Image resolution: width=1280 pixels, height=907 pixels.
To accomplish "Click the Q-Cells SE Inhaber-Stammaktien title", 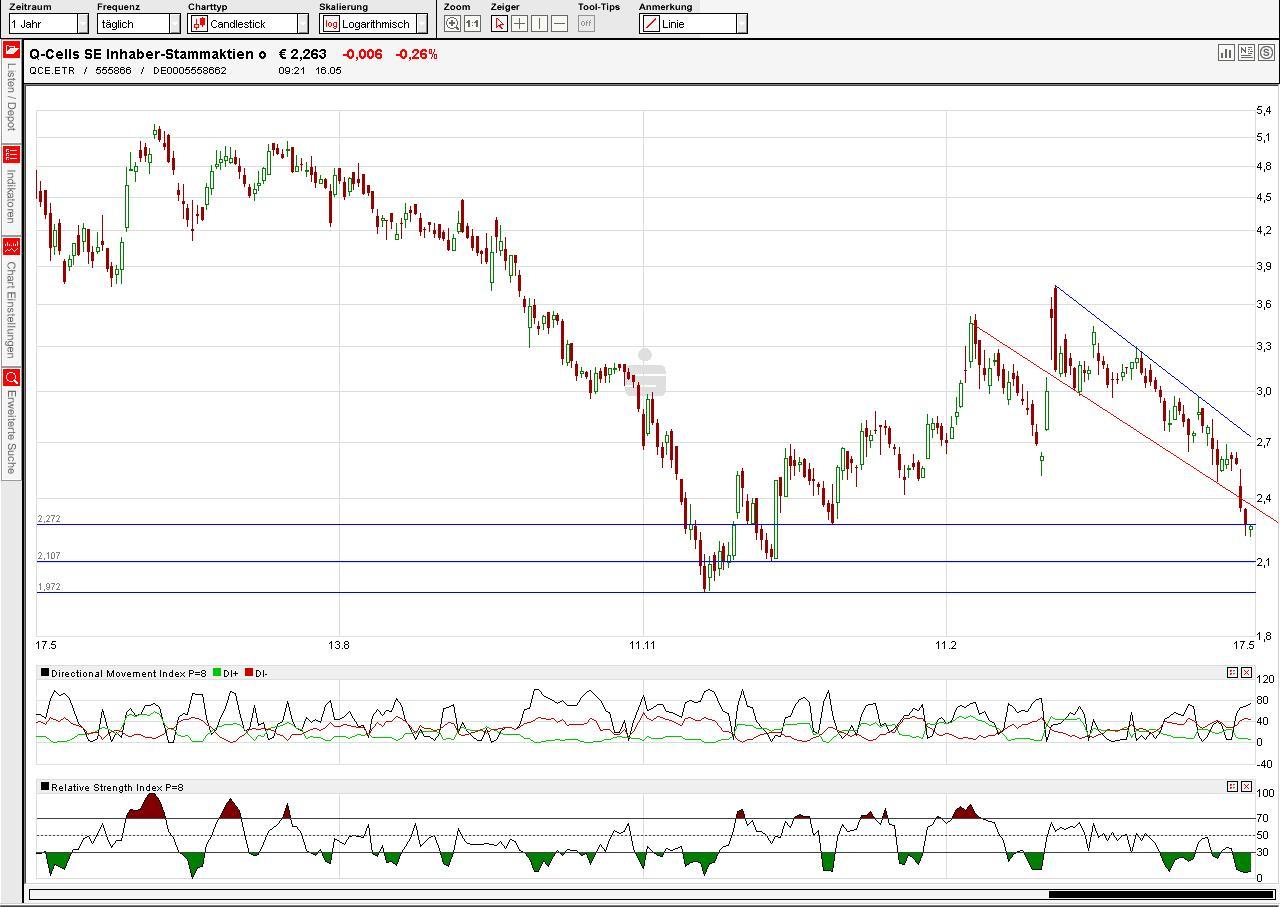I will pos(148,54).
